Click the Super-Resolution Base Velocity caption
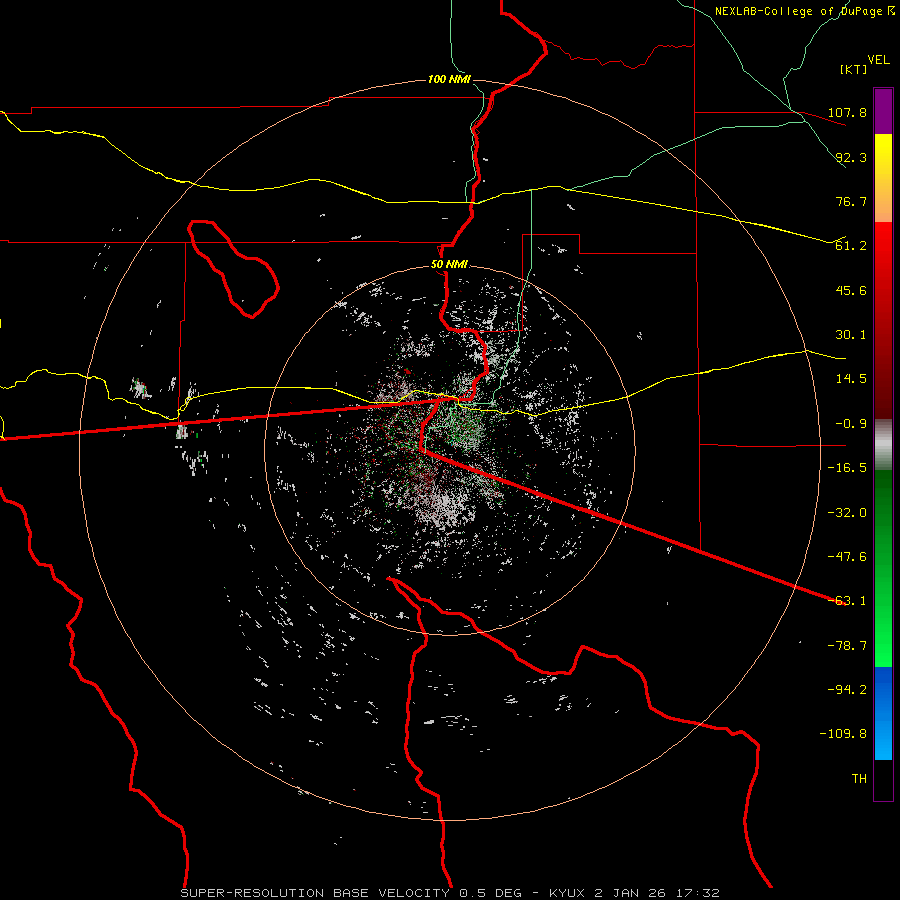Screen dimensions: 900x900 (x=449, y=893)
